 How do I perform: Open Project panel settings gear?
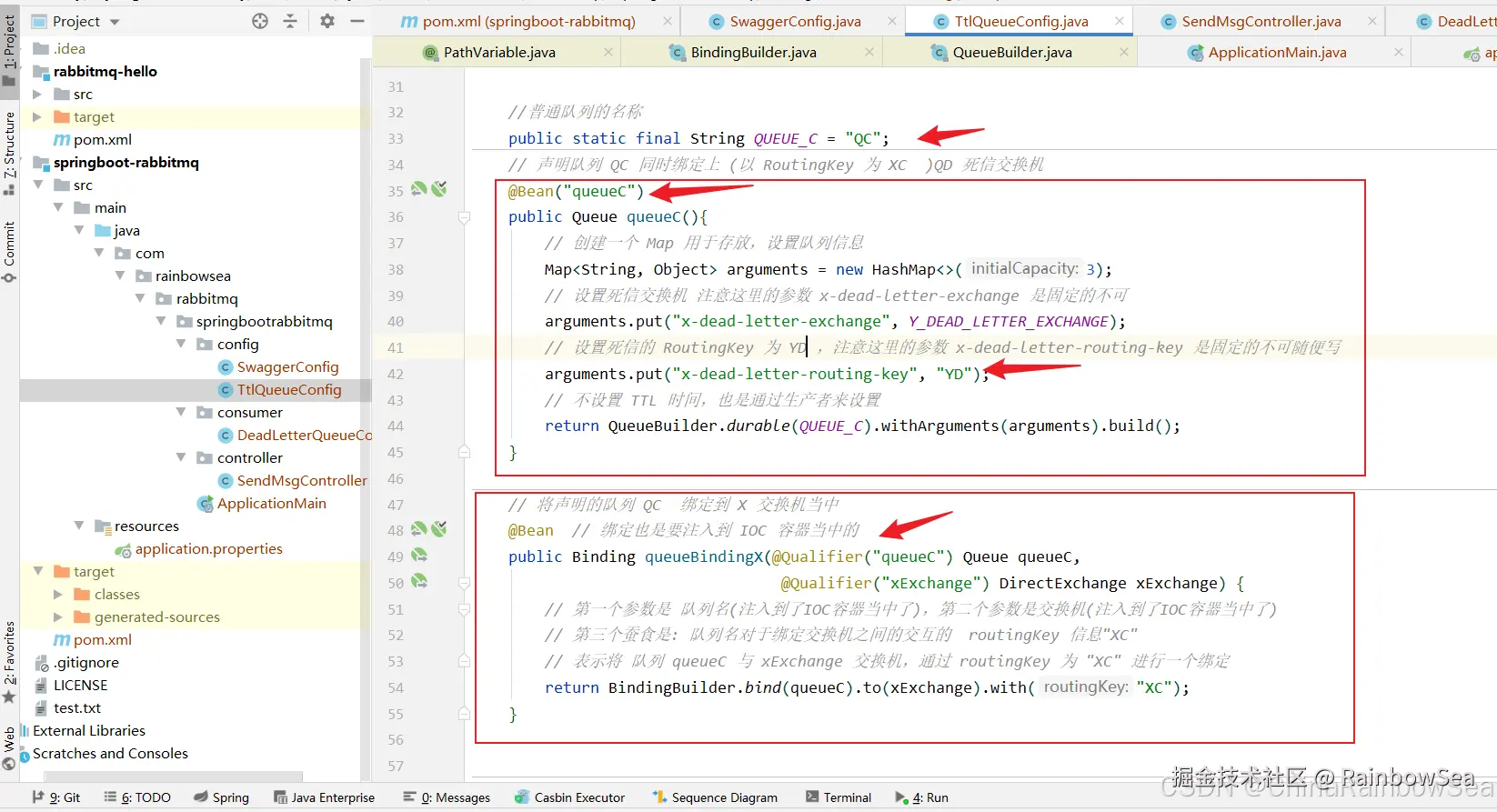tap(327, 21)
